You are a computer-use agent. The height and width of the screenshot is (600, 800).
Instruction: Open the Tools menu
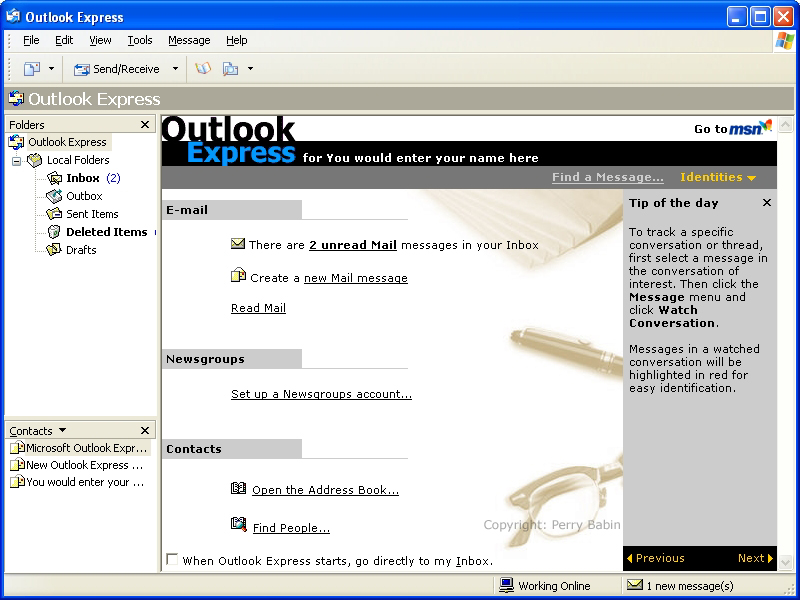tap(140, 40)
